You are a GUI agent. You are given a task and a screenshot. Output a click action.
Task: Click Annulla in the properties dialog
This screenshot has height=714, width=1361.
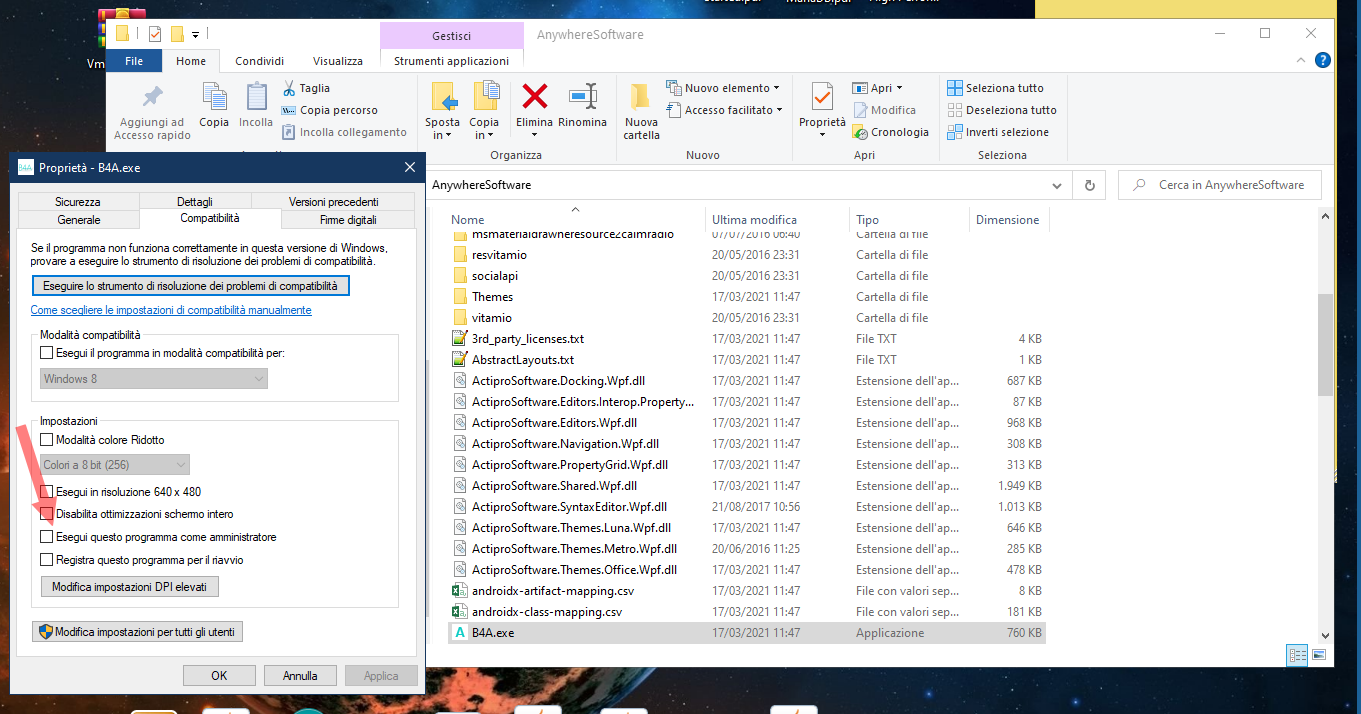(300, 676)
